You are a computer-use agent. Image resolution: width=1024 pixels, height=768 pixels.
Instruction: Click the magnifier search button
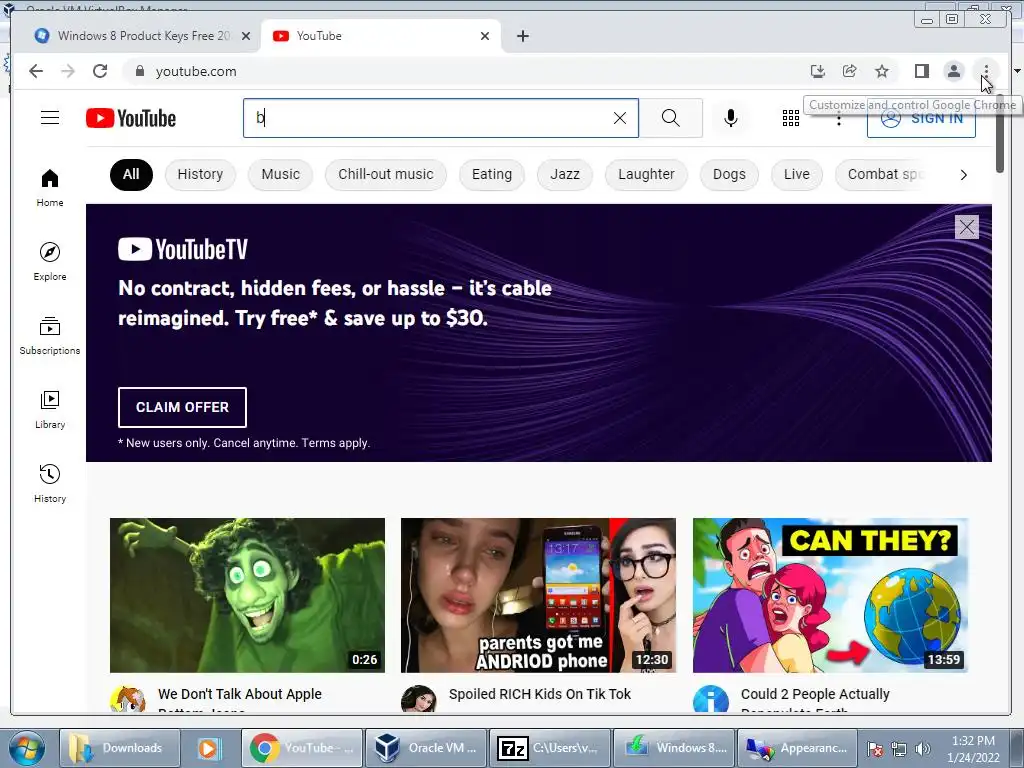pyautogui.click(x=671, y=118)
